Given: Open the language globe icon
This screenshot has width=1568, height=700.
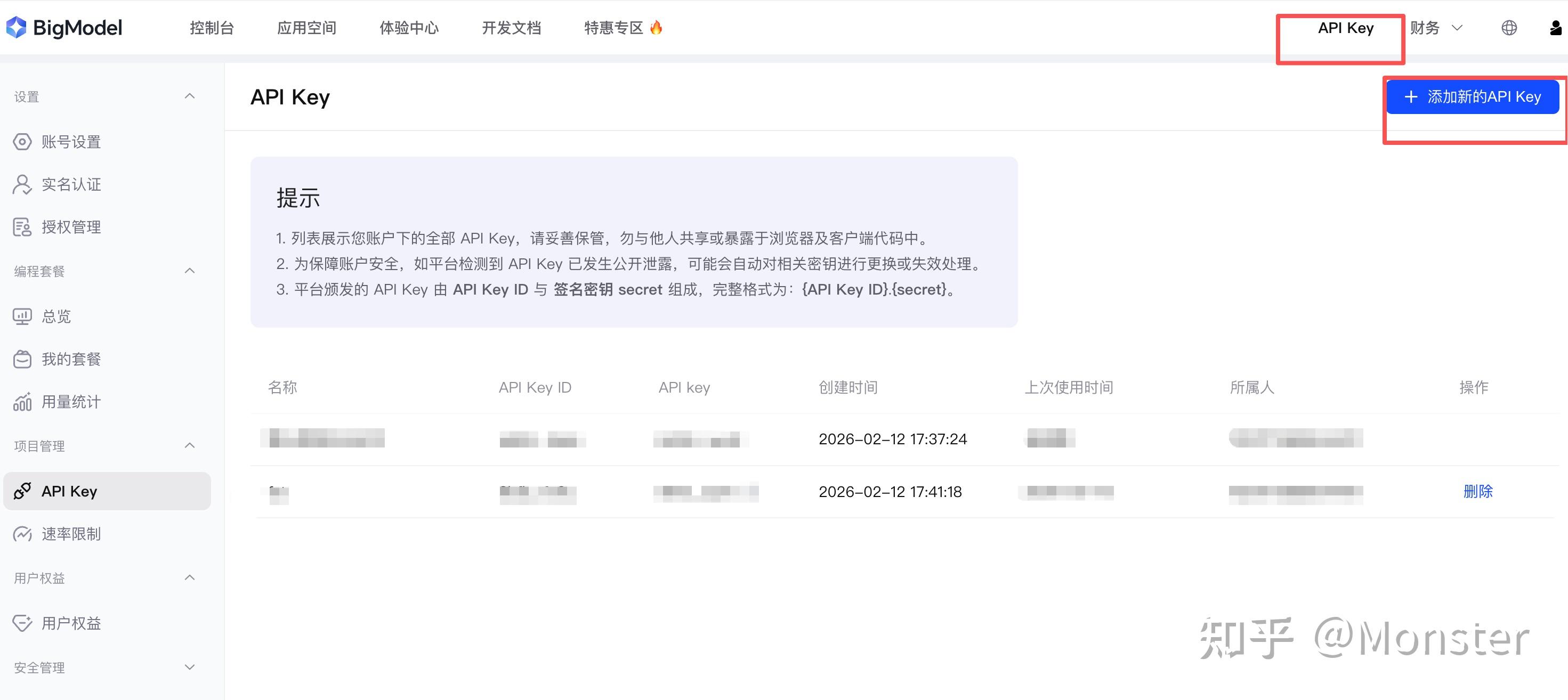Looking at the screenshot, I should [x=1509, y=28].
